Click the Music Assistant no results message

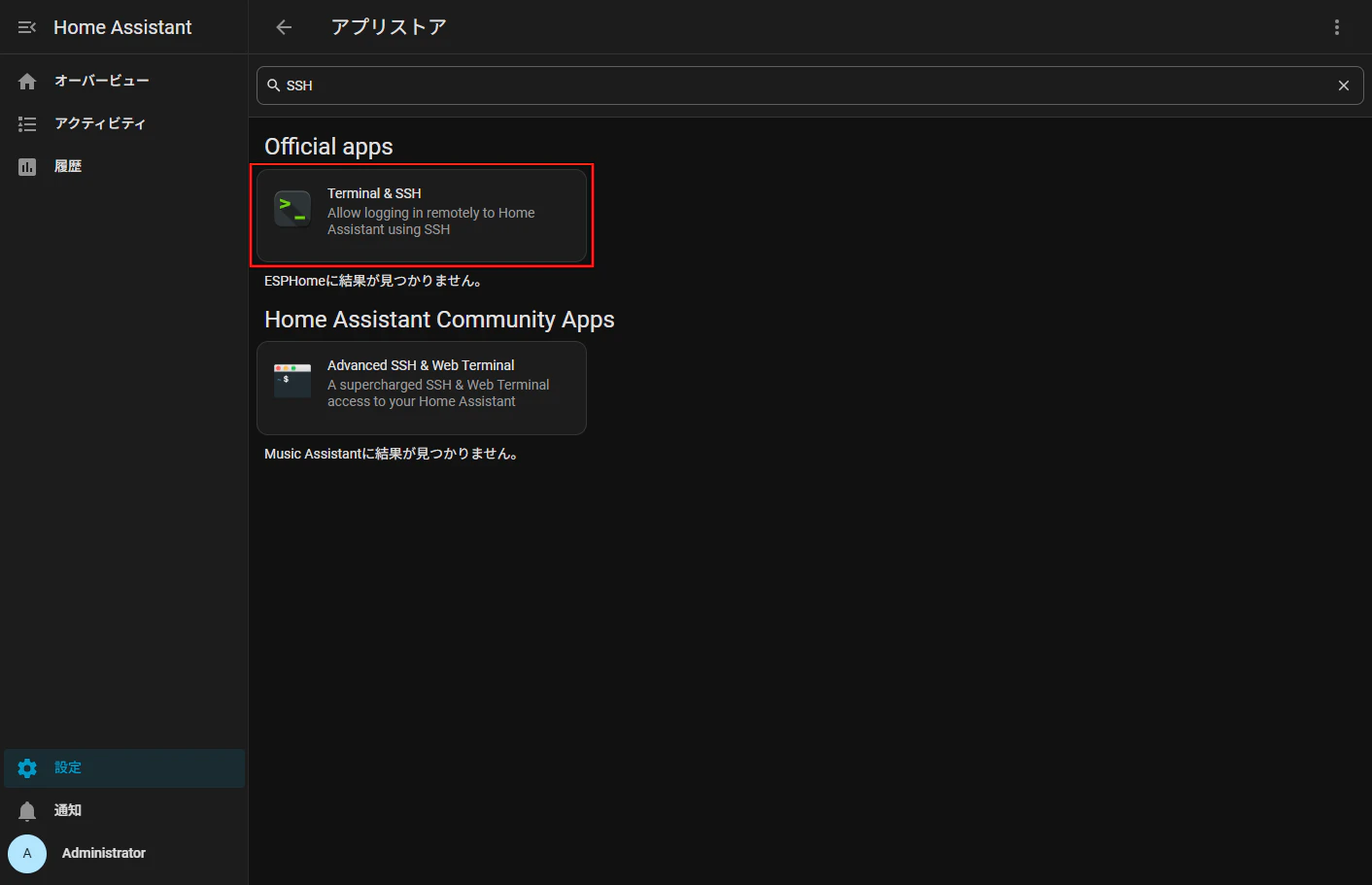click(391, 454)
